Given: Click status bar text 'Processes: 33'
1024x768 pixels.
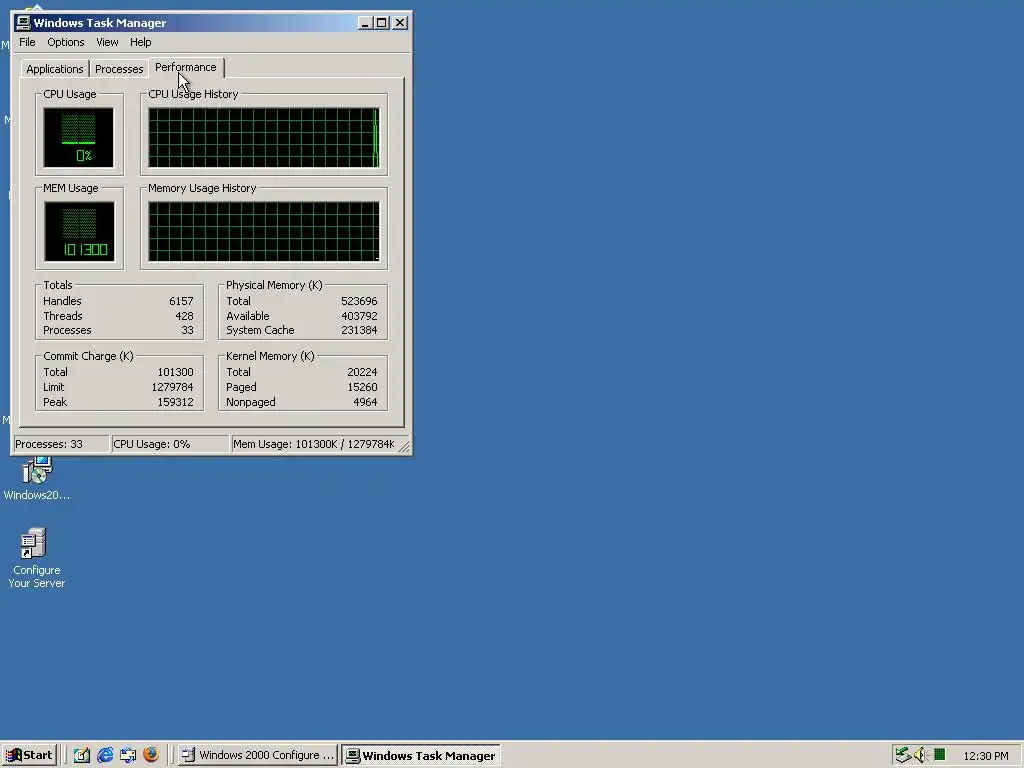Looking at the screenshot, I should coord(49,444).
